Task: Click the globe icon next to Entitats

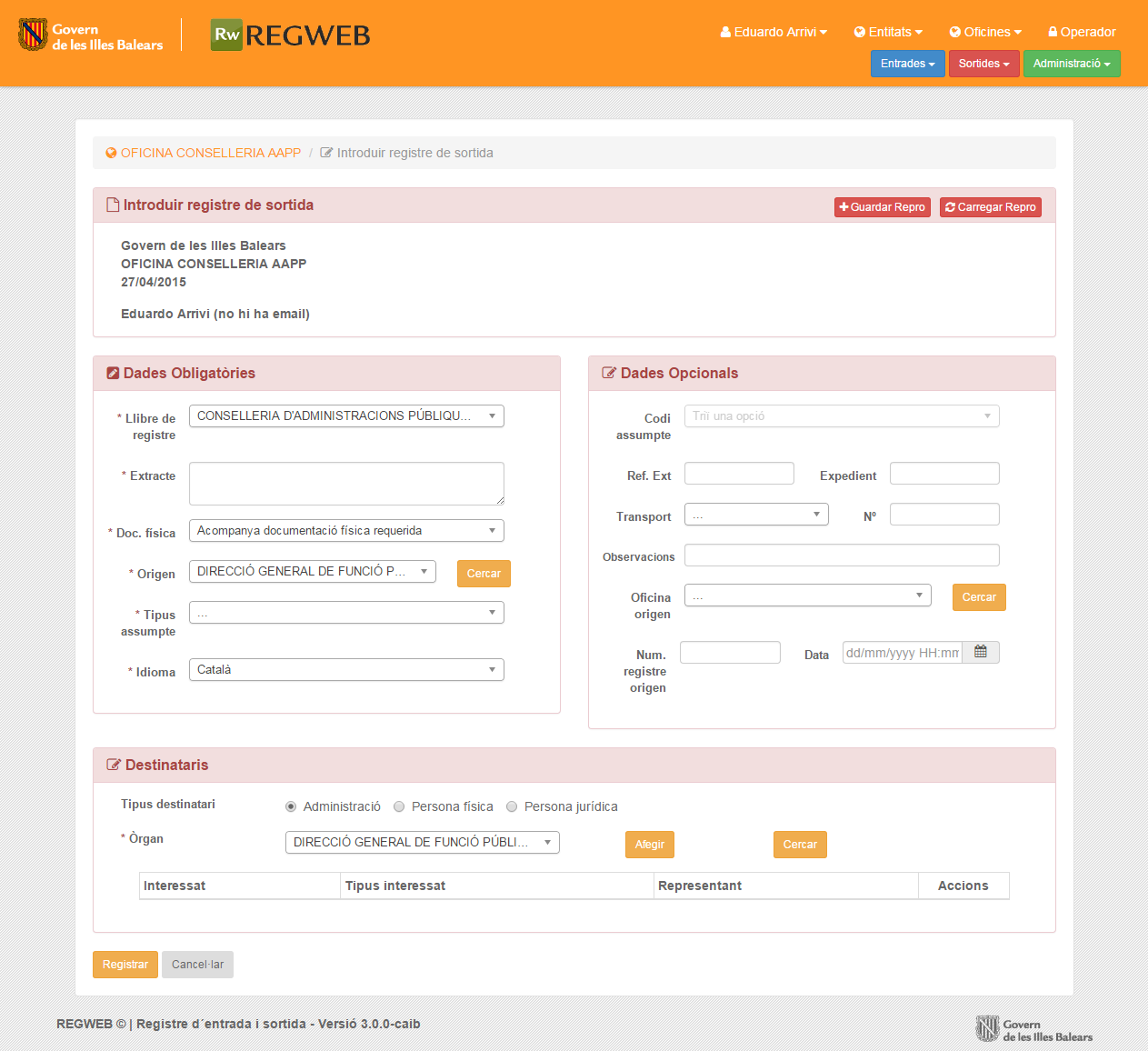Action: click(859, 32)
